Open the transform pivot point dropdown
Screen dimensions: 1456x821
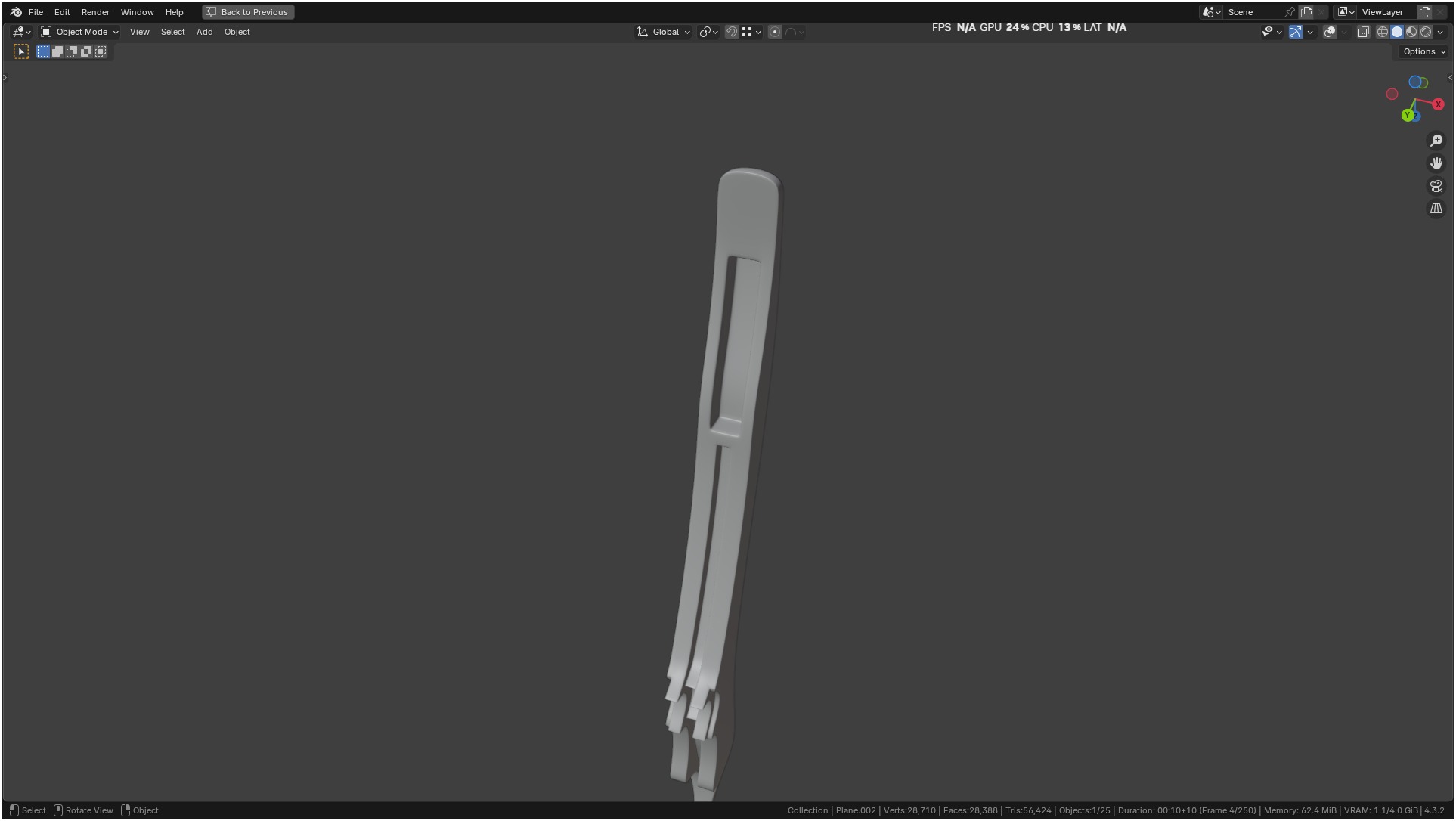coord(708,32)
